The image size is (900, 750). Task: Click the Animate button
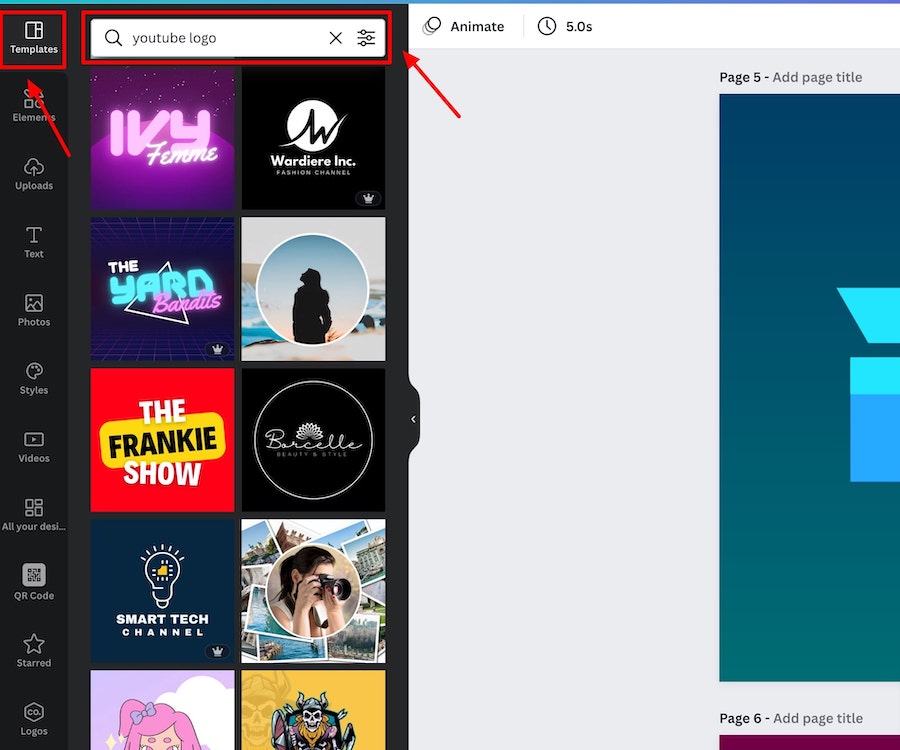[464, 26]
